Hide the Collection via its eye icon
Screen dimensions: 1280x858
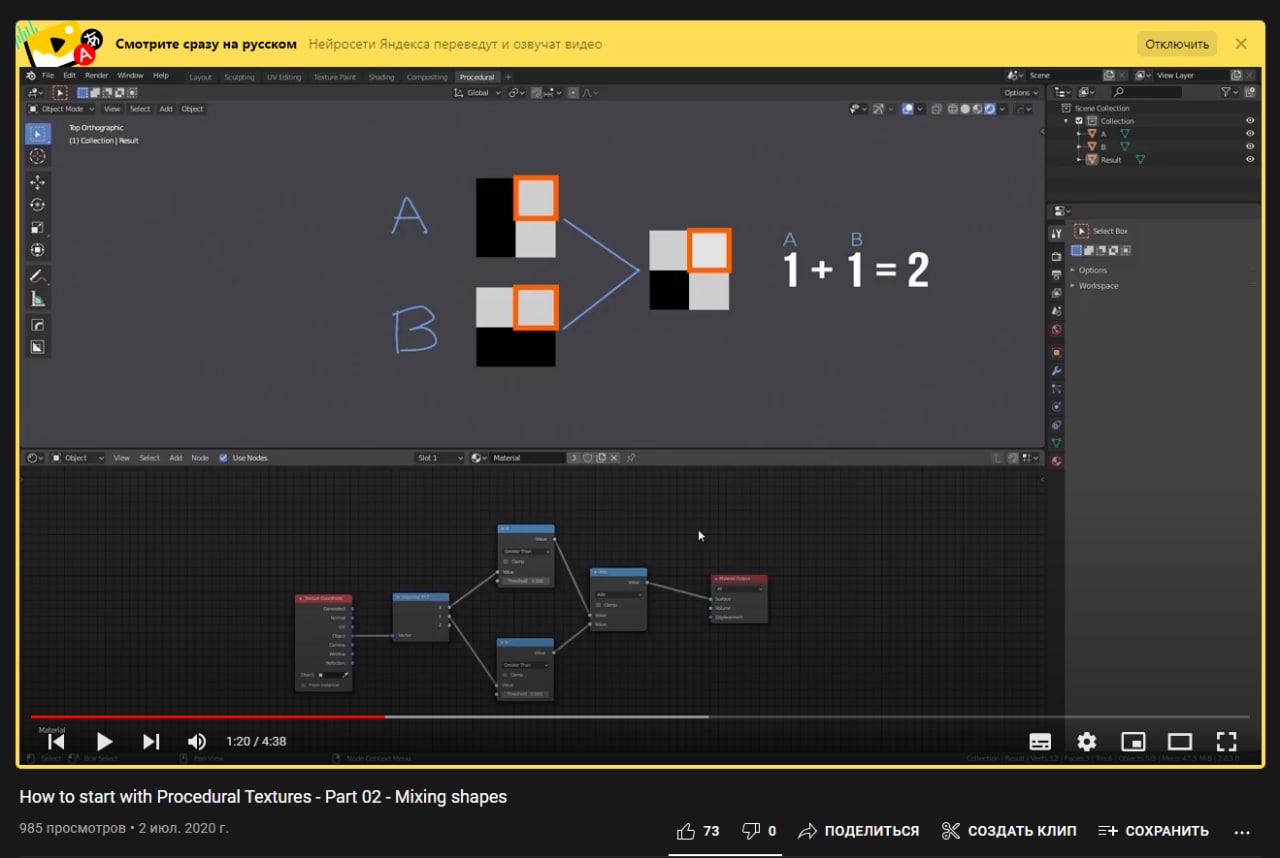[x=1250, y=121]
